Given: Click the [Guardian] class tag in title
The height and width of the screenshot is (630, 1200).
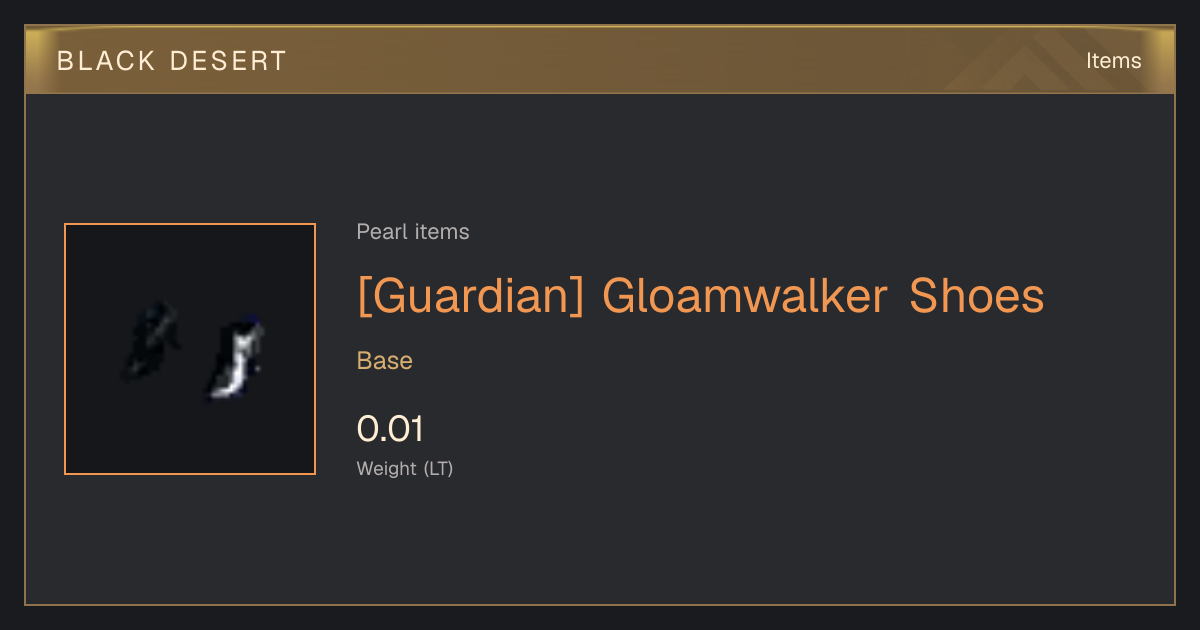Looking at the screenshot, I should click(470, 297).
